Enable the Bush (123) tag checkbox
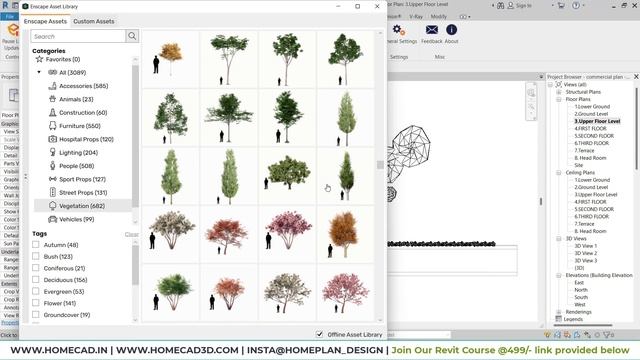This screenshot has height=360, width=640. pos(36,256)
